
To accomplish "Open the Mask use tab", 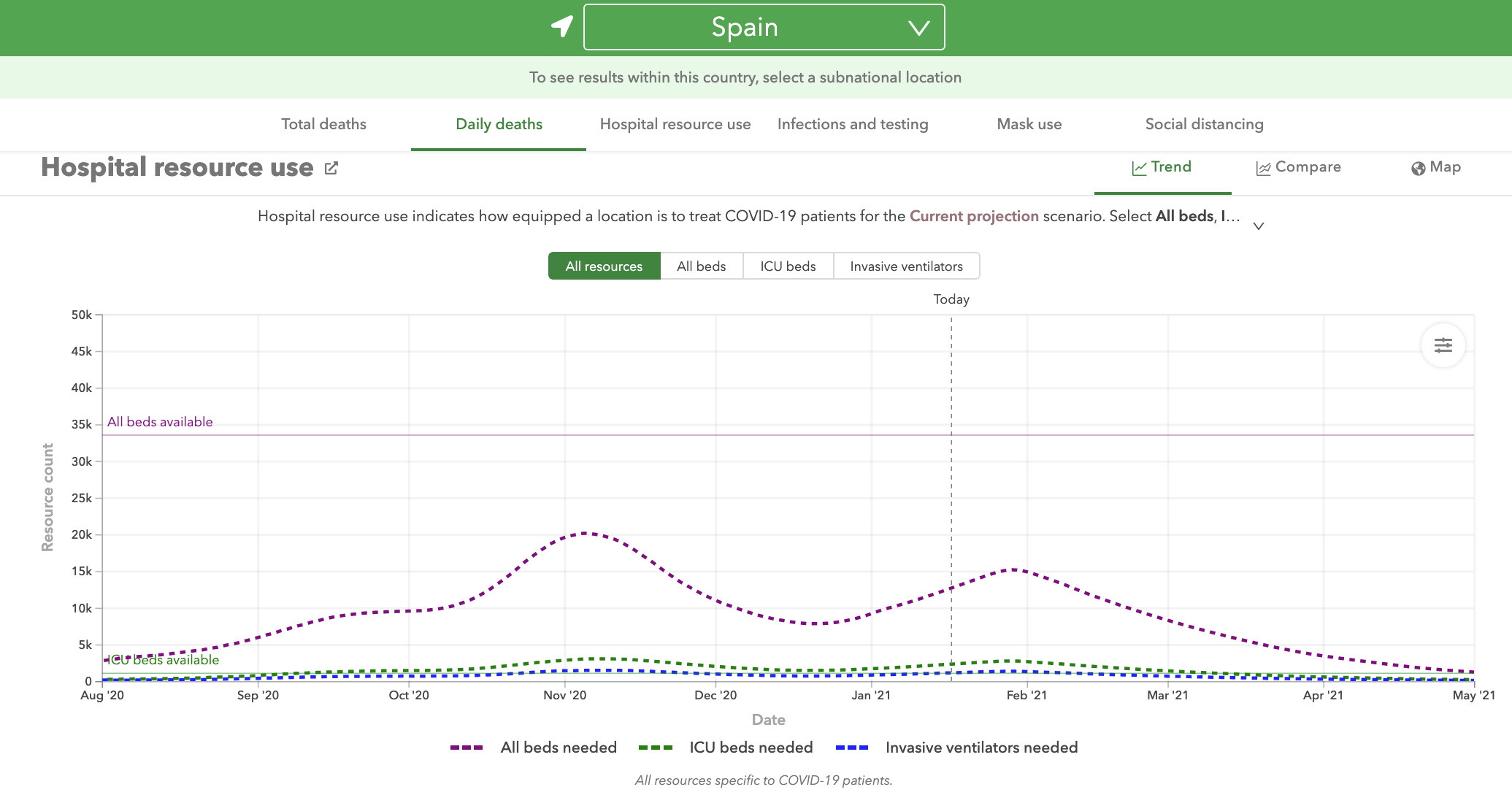I will pos(1029,124).
